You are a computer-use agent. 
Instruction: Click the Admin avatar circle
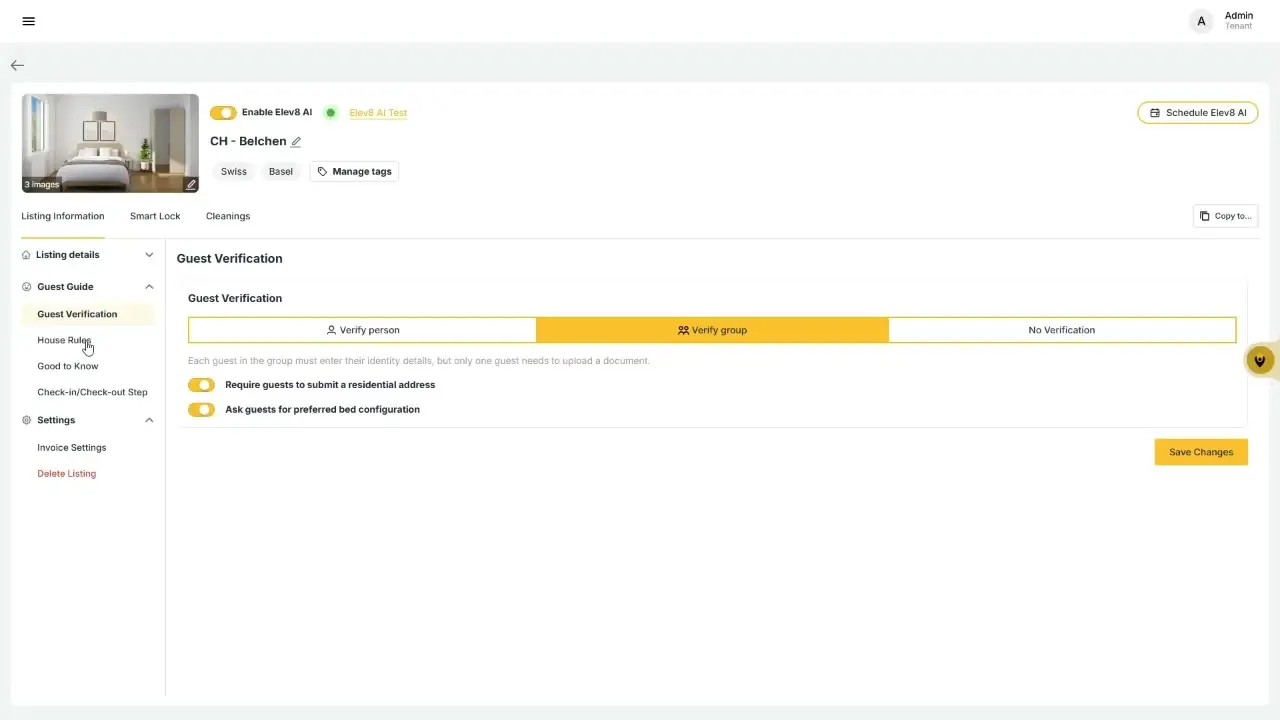1201,21
